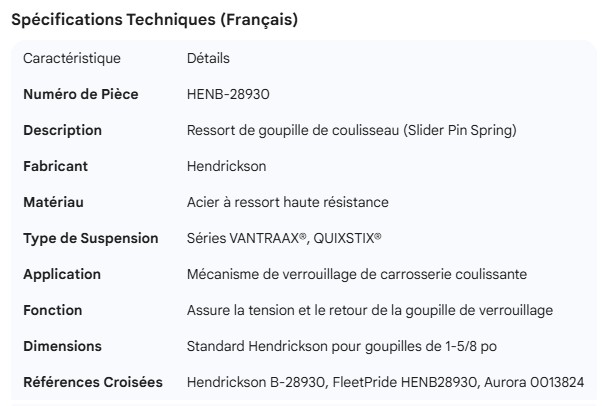Select the Dimensions row label

(x=63, y=346)
